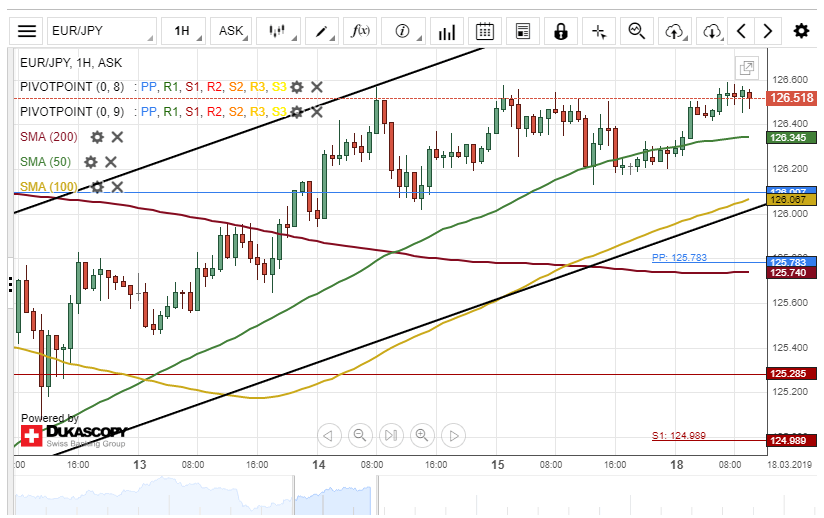Remove the SMA (200) indicator

click(x=117, y=136)
